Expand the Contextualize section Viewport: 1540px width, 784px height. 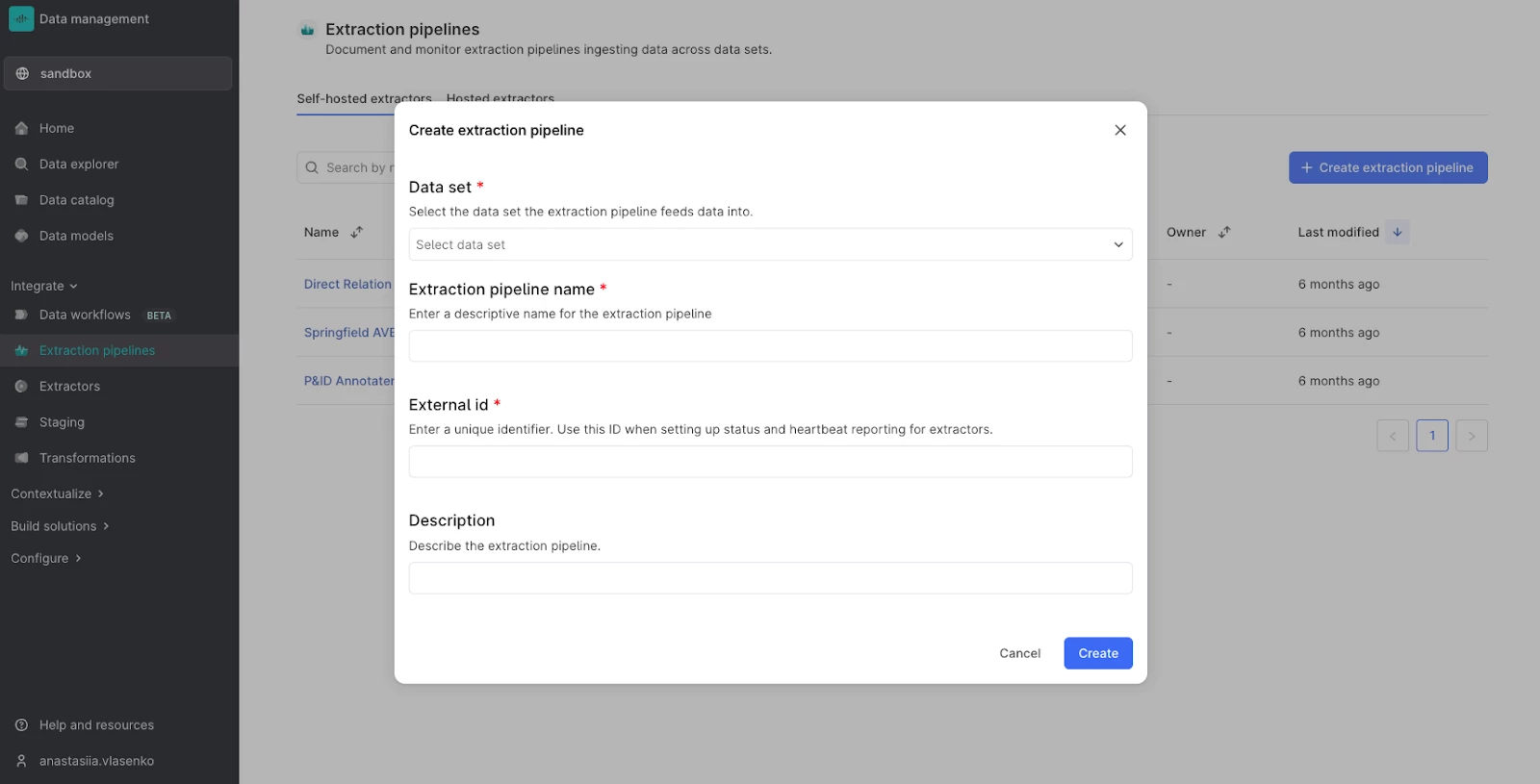[x=57, y=493]
